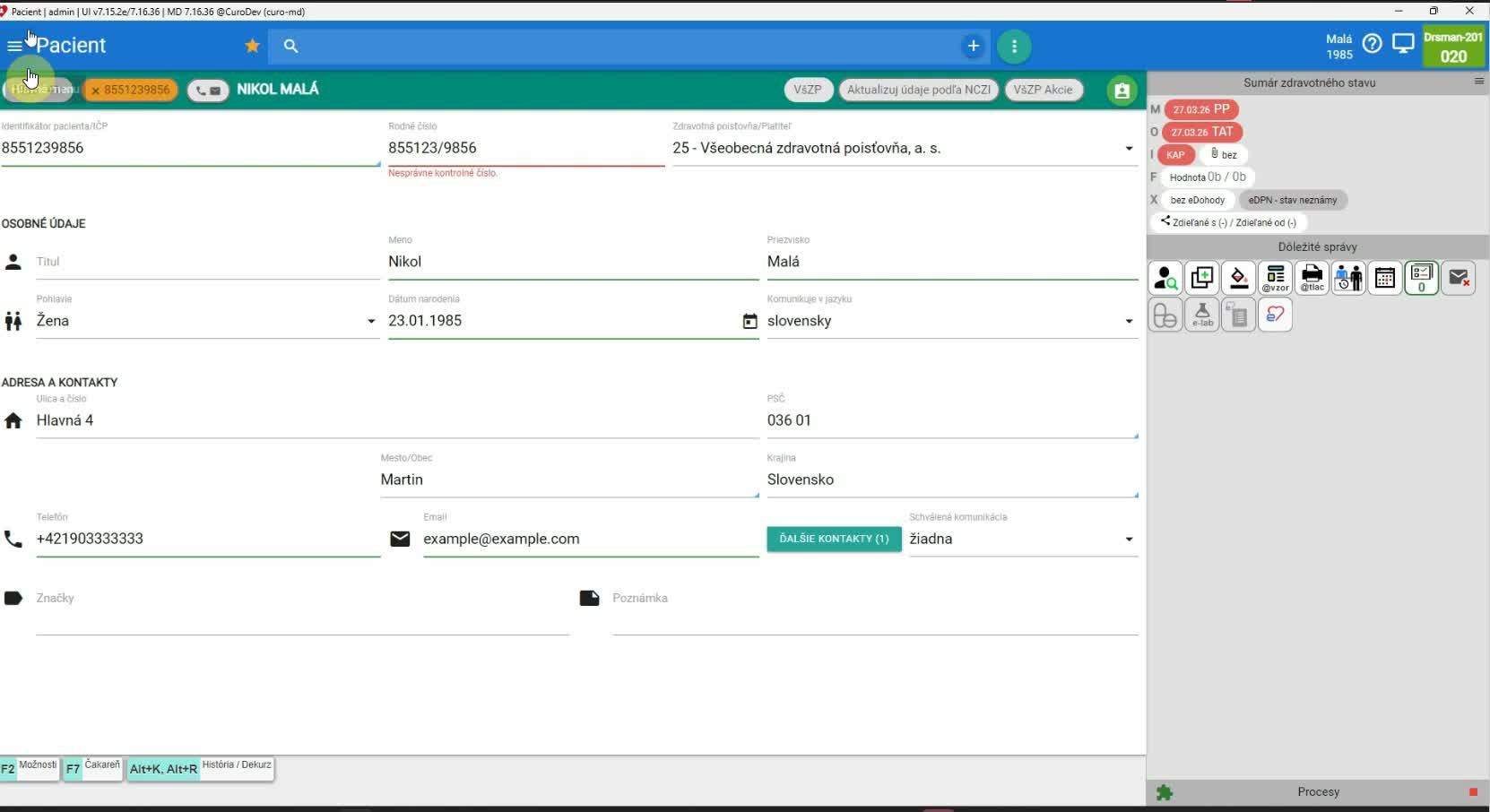This screenshot has width=1490, height=812.
Task: Click the ĎALŠIE KONTAKTY (1) button
Action: click(x=834, y=539)
